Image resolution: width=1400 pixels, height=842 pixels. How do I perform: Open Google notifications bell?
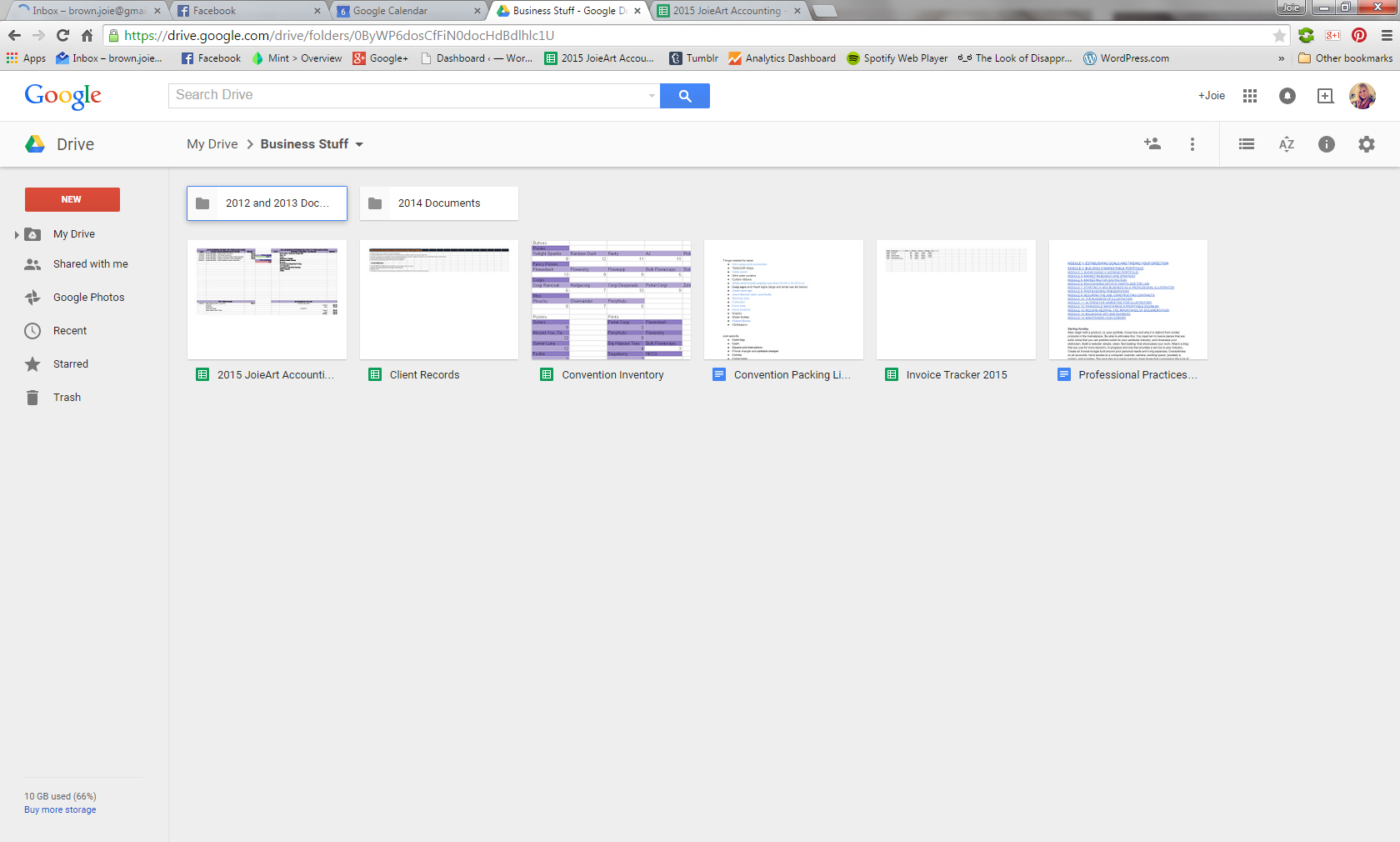click(x=1287, y=96)
